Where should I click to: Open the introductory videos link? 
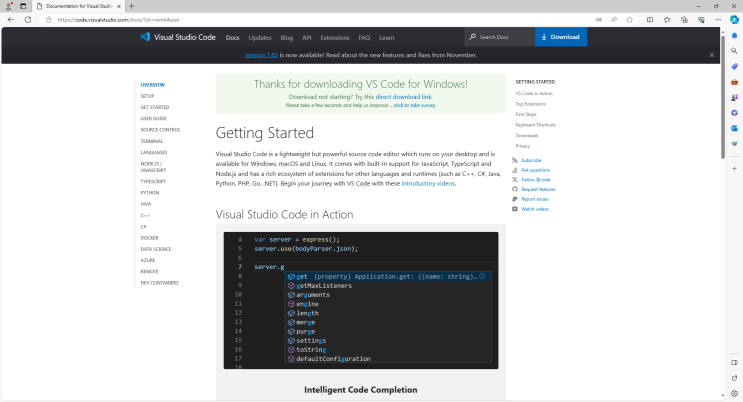coord(428,183)
